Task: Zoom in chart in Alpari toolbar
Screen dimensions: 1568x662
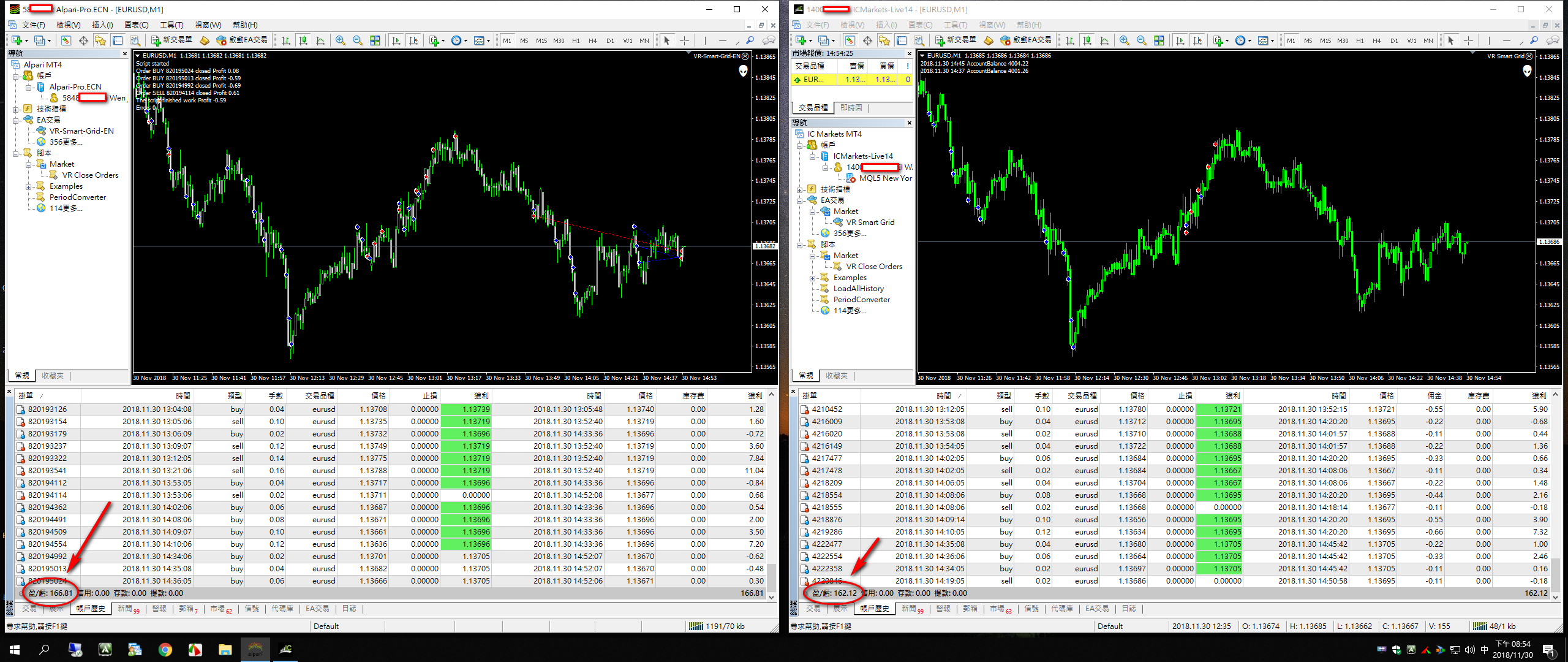Action: coord(341,40)
